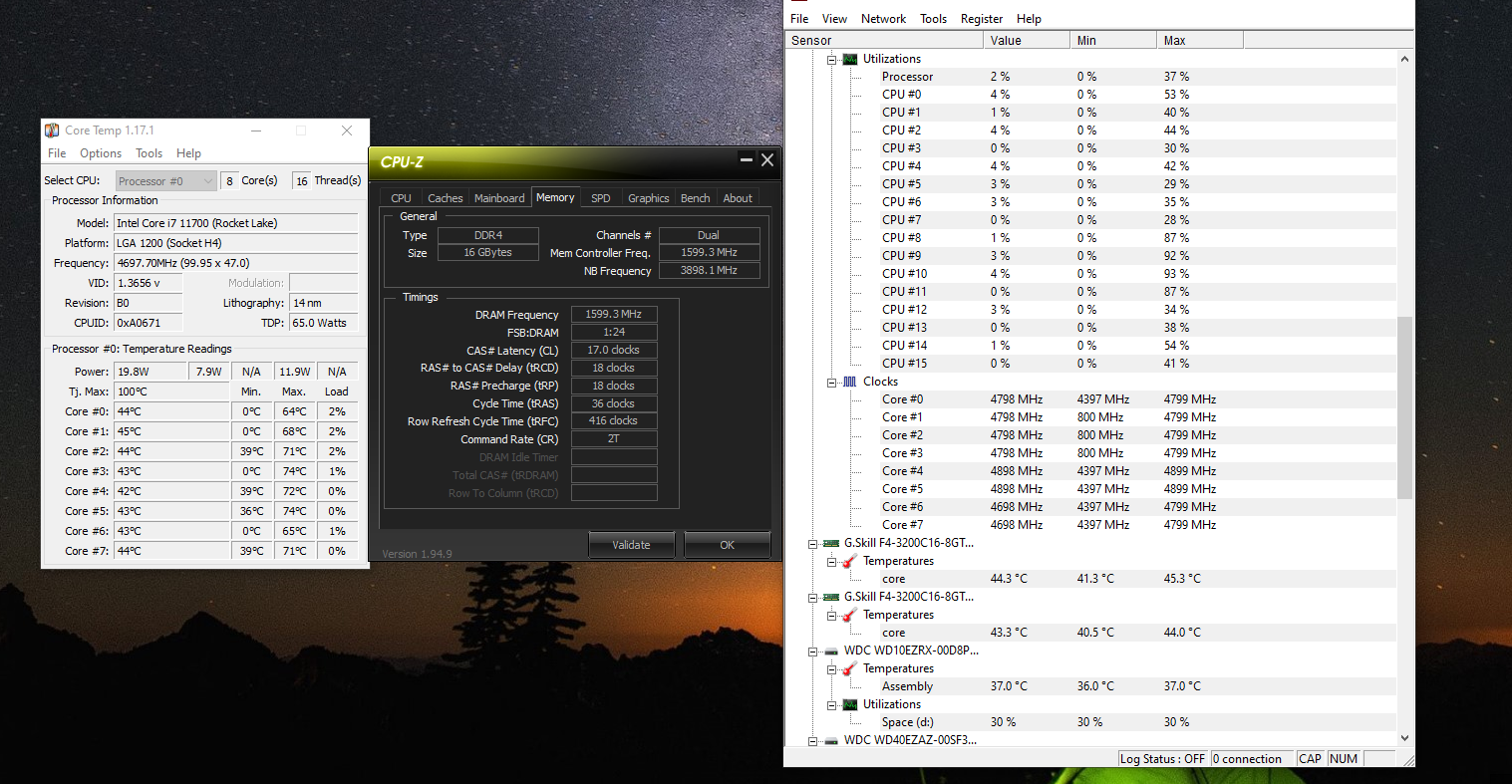1512x784 pixels.
Task: Click the RAM icon of the G.Skill module reading 44.3 °C
Action: 831,543
